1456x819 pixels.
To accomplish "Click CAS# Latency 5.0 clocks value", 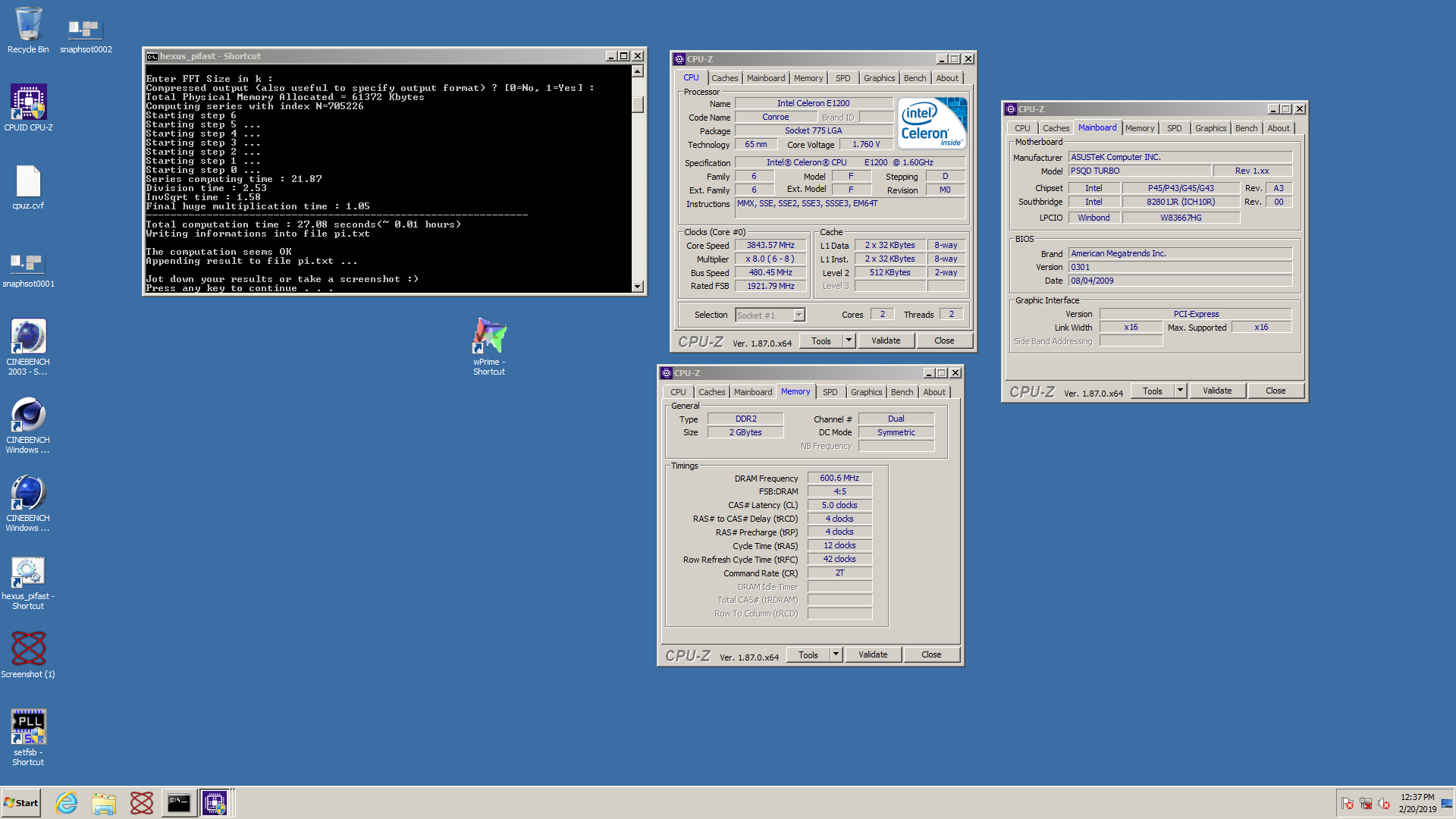I will (839, 505).
